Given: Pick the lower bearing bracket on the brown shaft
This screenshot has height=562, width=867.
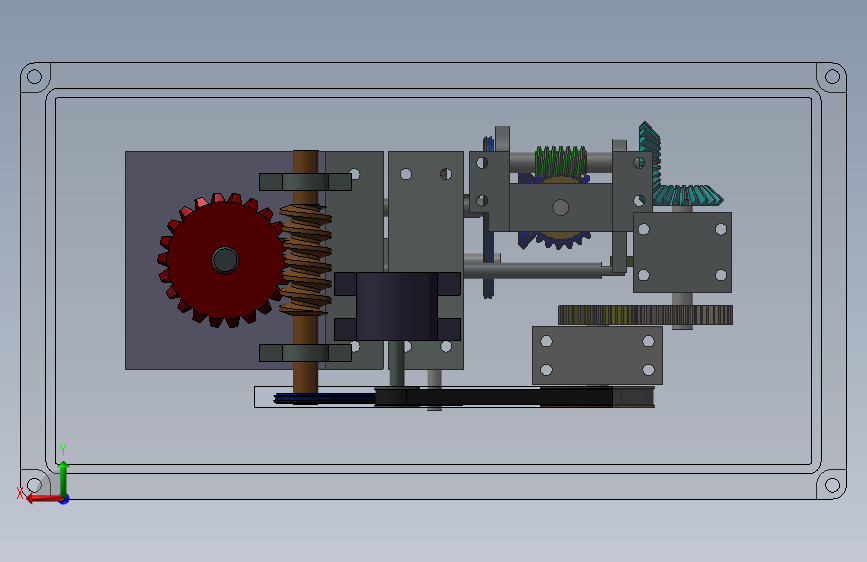Looking at the screenshot, I should click(x=305, y=353).
